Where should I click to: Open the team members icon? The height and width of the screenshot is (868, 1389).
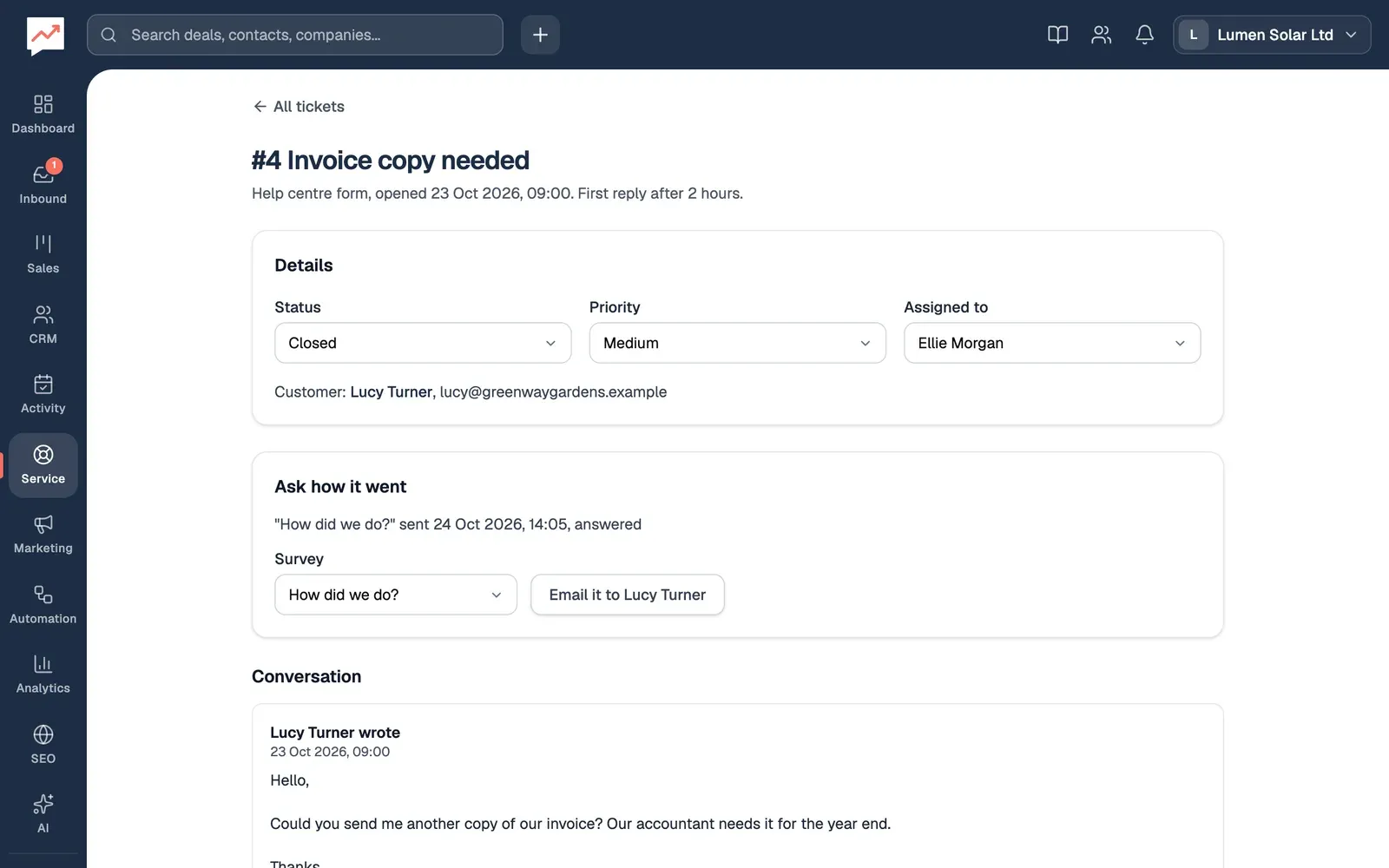(x=1101, y=35)
